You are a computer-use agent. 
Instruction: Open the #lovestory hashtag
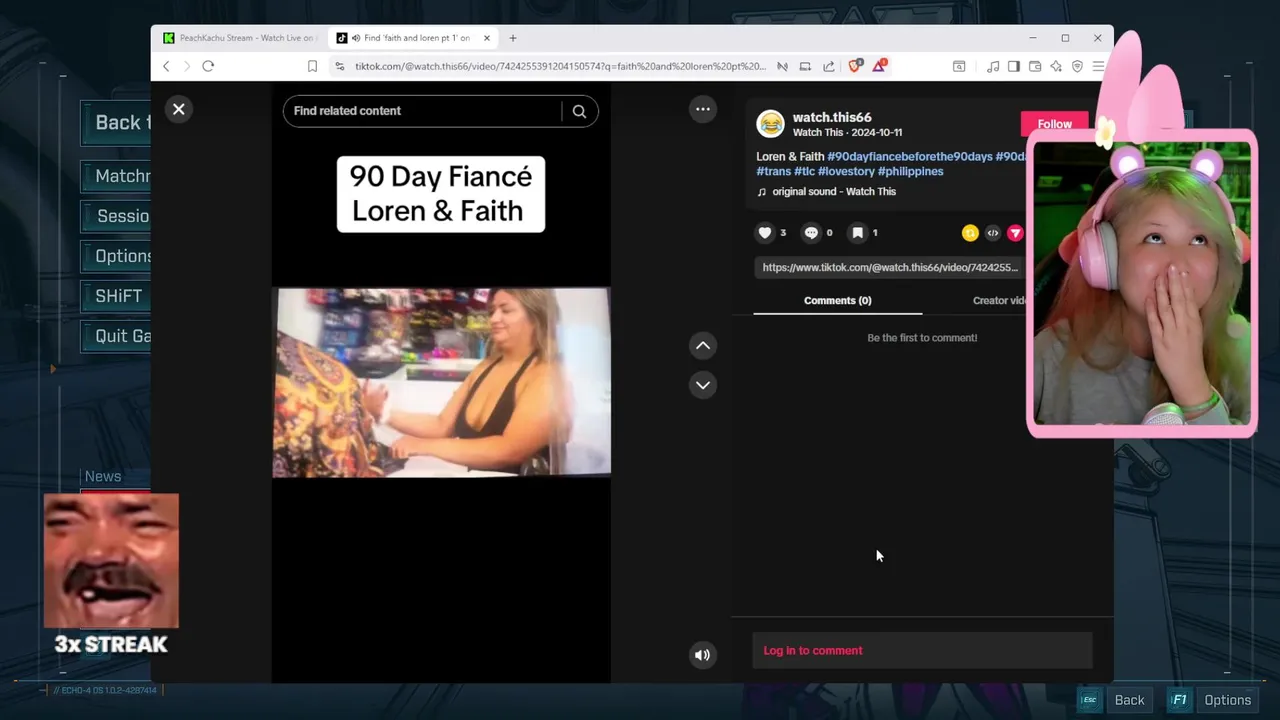point(846,172)
